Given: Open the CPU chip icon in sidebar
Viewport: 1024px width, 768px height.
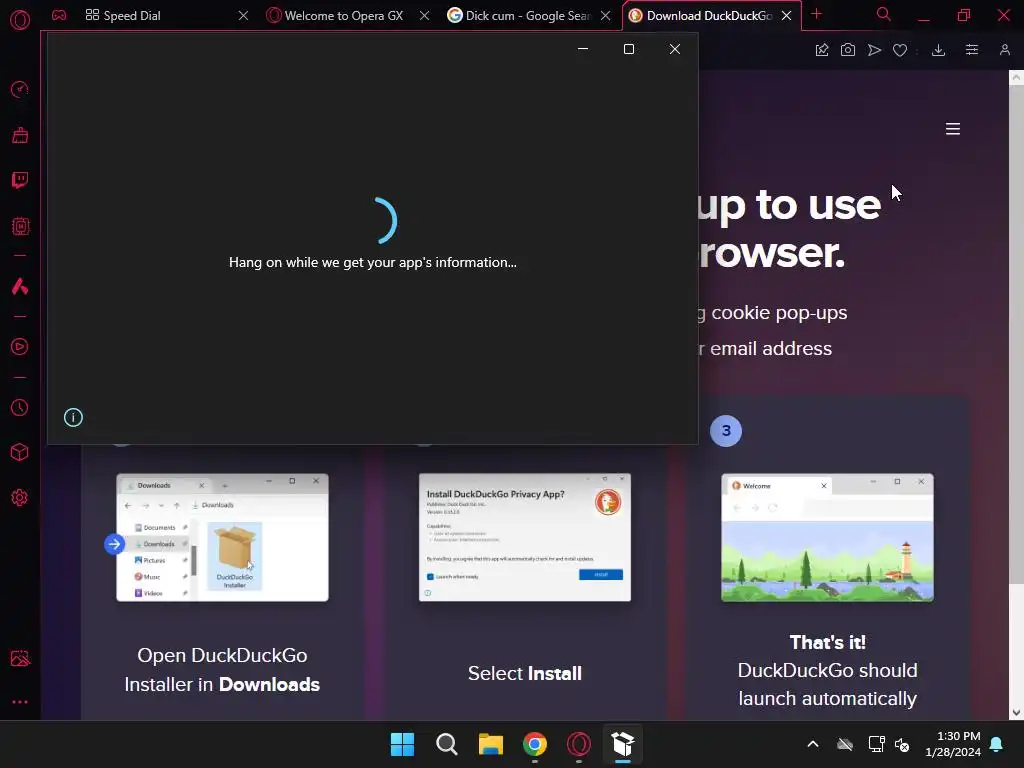Looking at the screenshot, I should coord(20,226).
